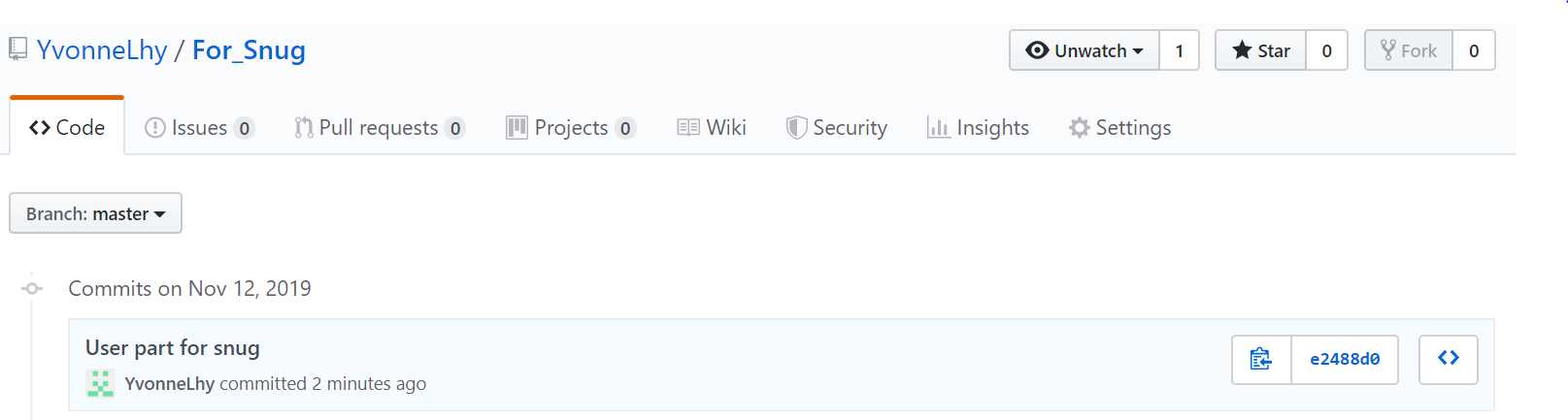
Task: Open commit hash e2488d0
Action: click(1345, 359)
